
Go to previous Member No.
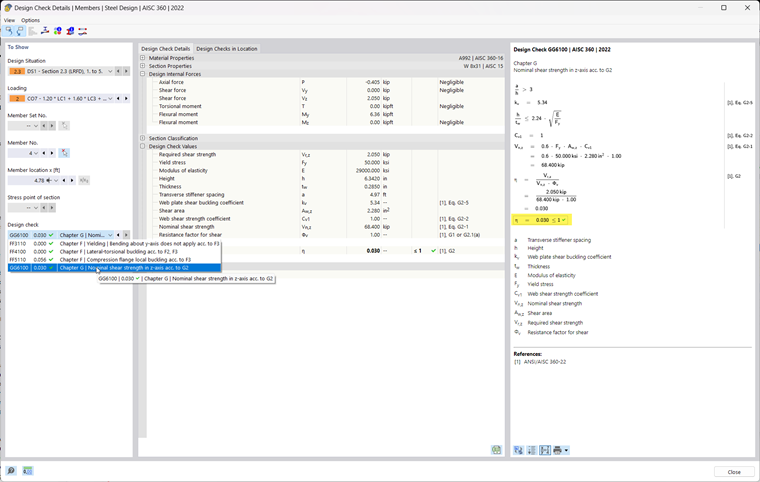click(x=44, y=153)
